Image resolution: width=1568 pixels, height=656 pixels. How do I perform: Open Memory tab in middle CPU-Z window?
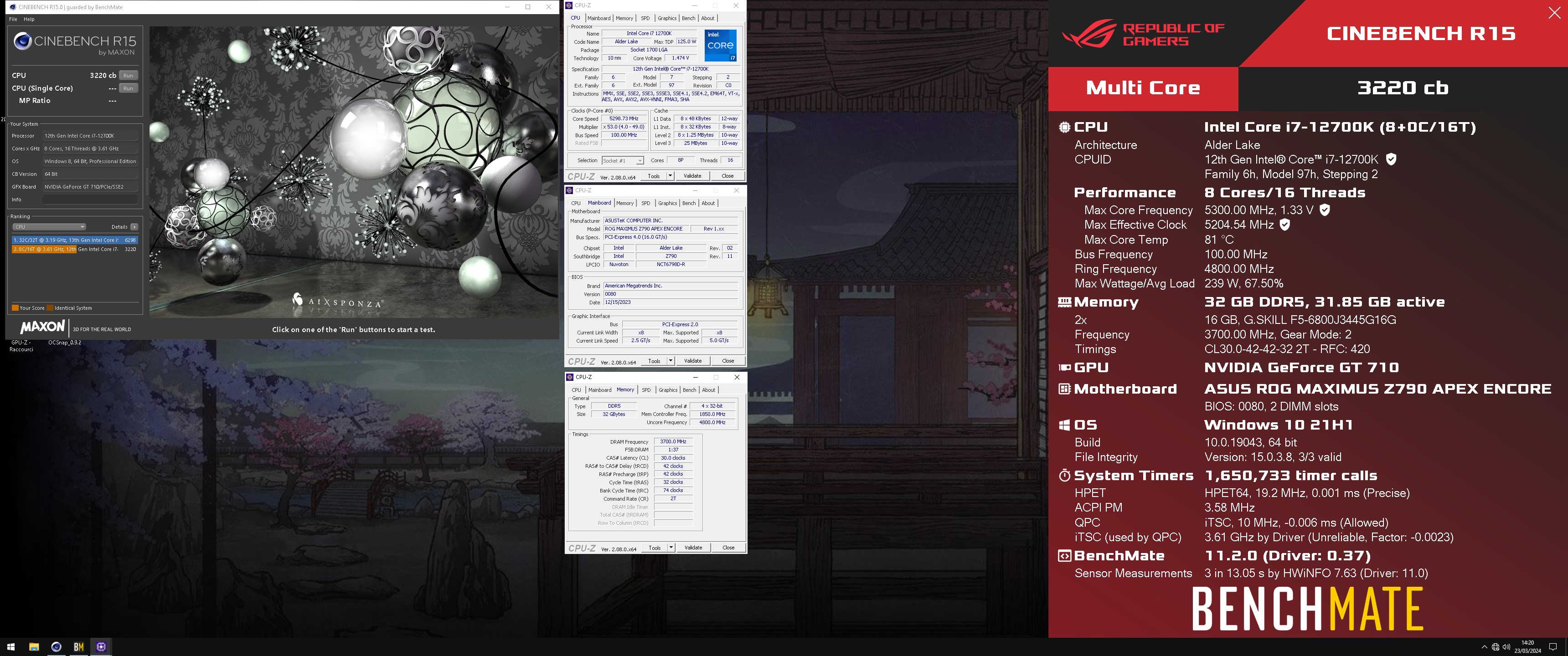click(x=625, y=203)
